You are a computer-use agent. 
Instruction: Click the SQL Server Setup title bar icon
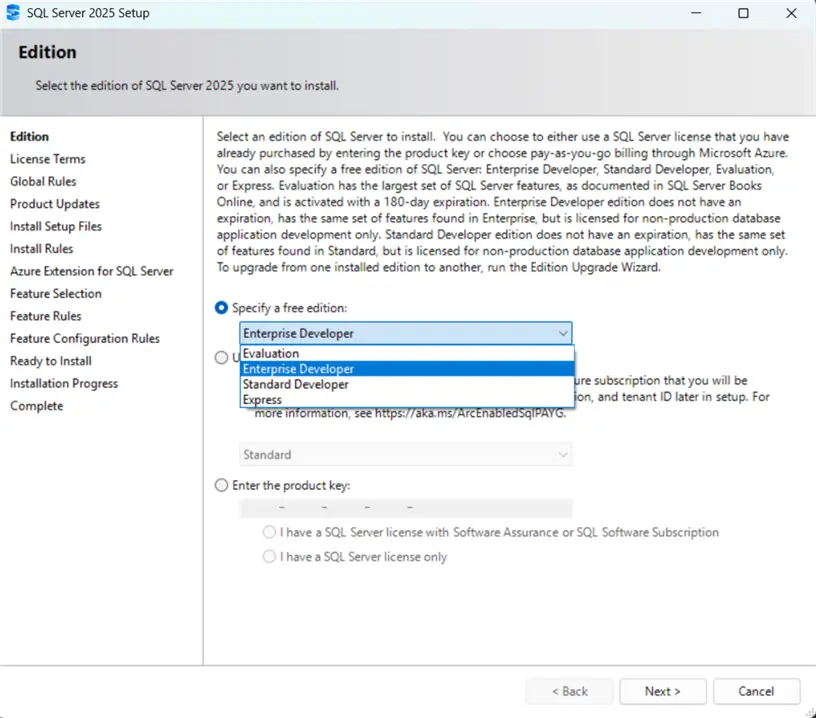click(12, 12)
